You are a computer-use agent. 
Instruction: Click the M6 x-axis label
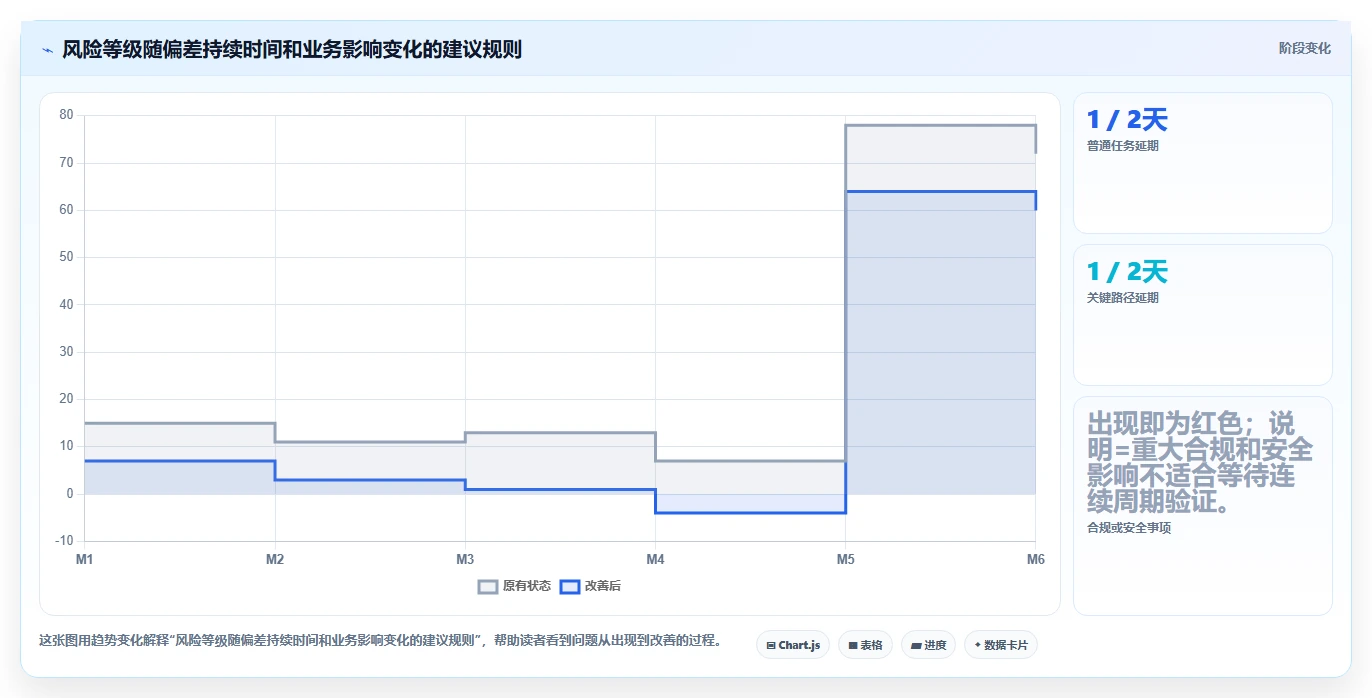(x=1035, y=559)
